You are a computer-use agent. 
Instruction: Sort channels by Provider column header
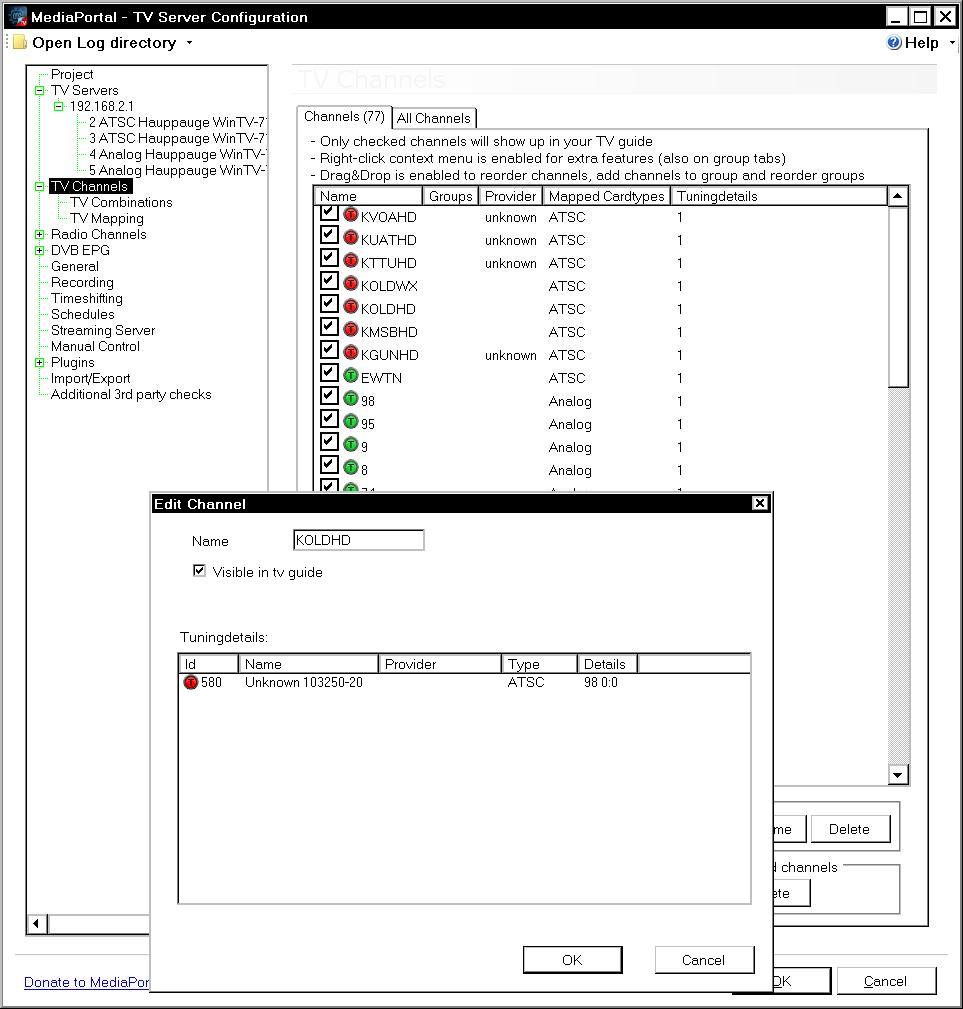click(x=511, y=196)
